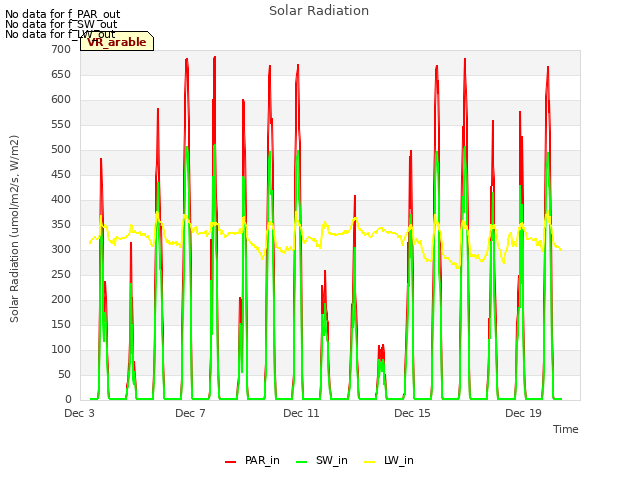Click the 650 y-axis tick label
This screenshot has height=480, width=640.
click(61, 75)
